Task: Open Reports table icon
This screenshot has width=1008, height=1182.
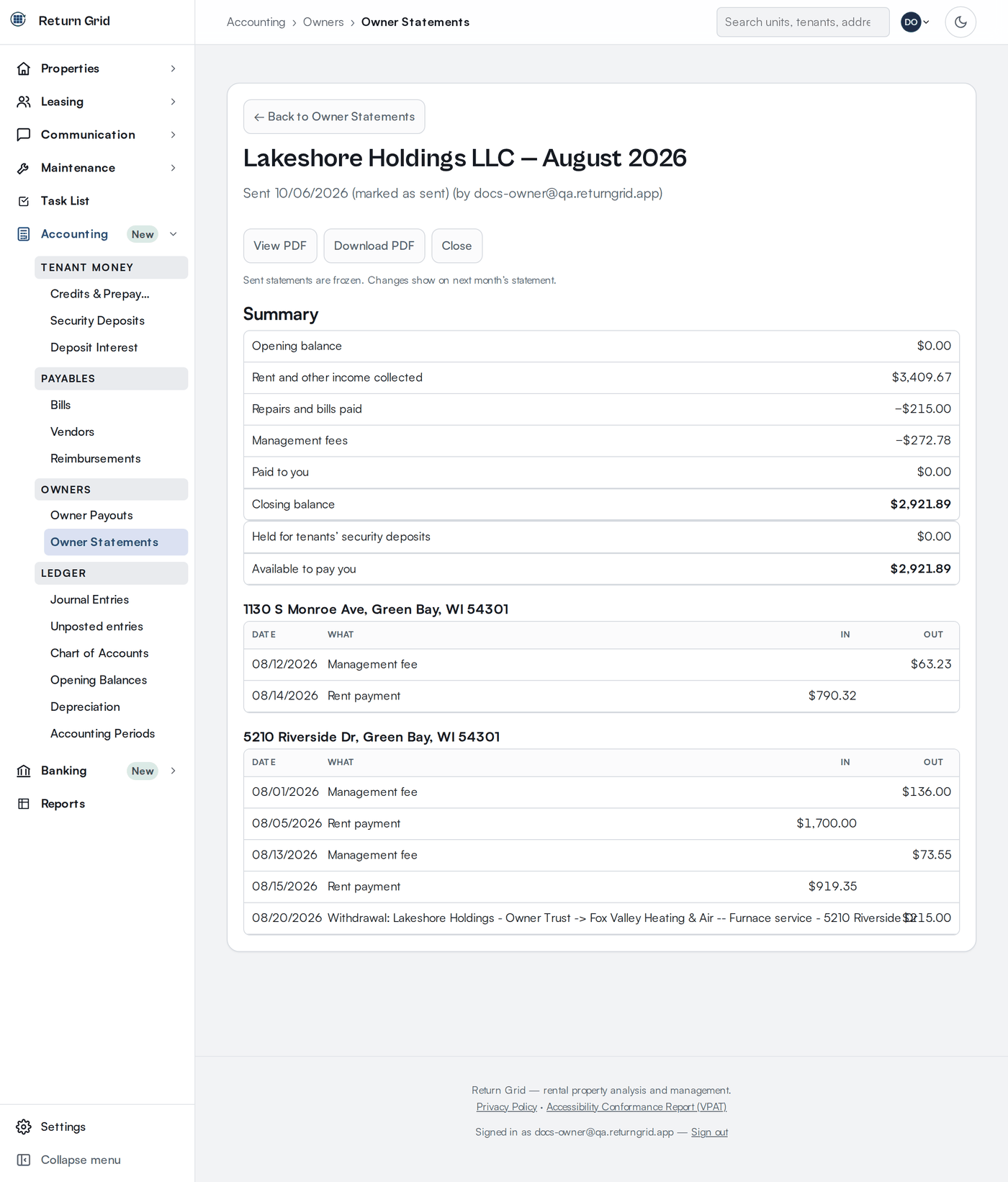Action: [24, 804]
